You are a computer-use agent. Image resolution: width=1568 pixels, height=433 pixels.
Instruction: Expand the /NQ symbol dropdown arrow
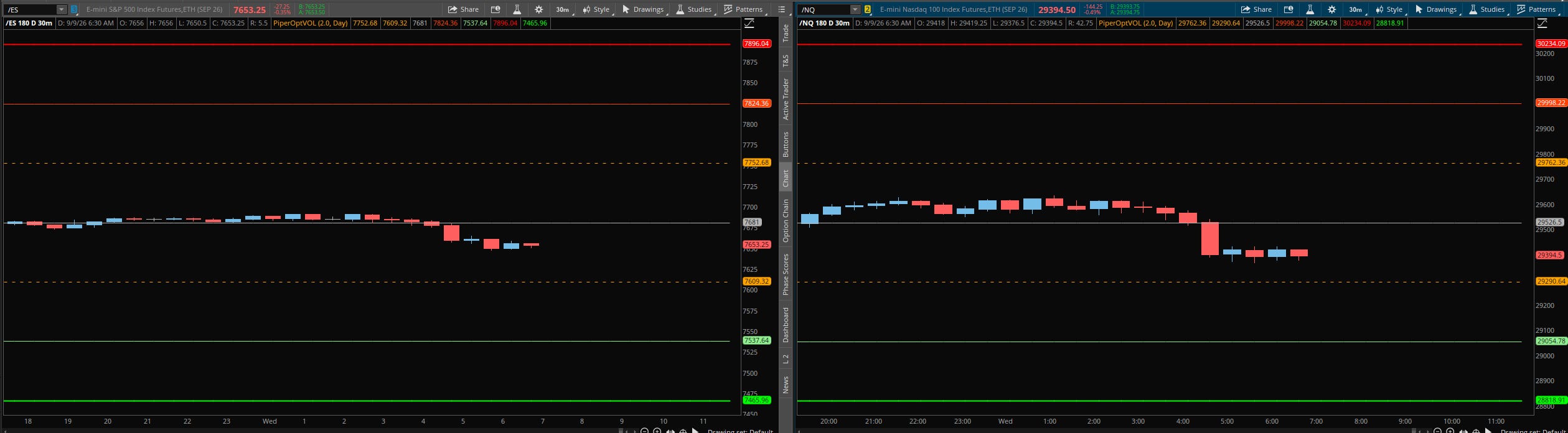[x=855, y=9]
